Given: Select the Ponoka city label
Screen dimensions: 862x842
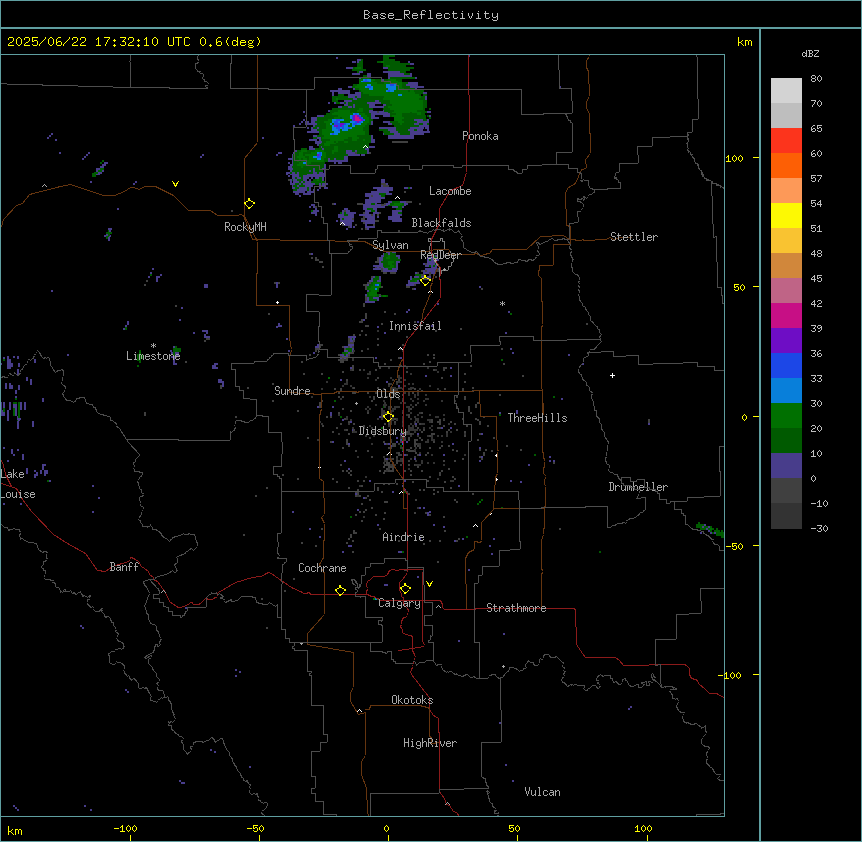Looking at the screenshot, I should click(480, 136).
